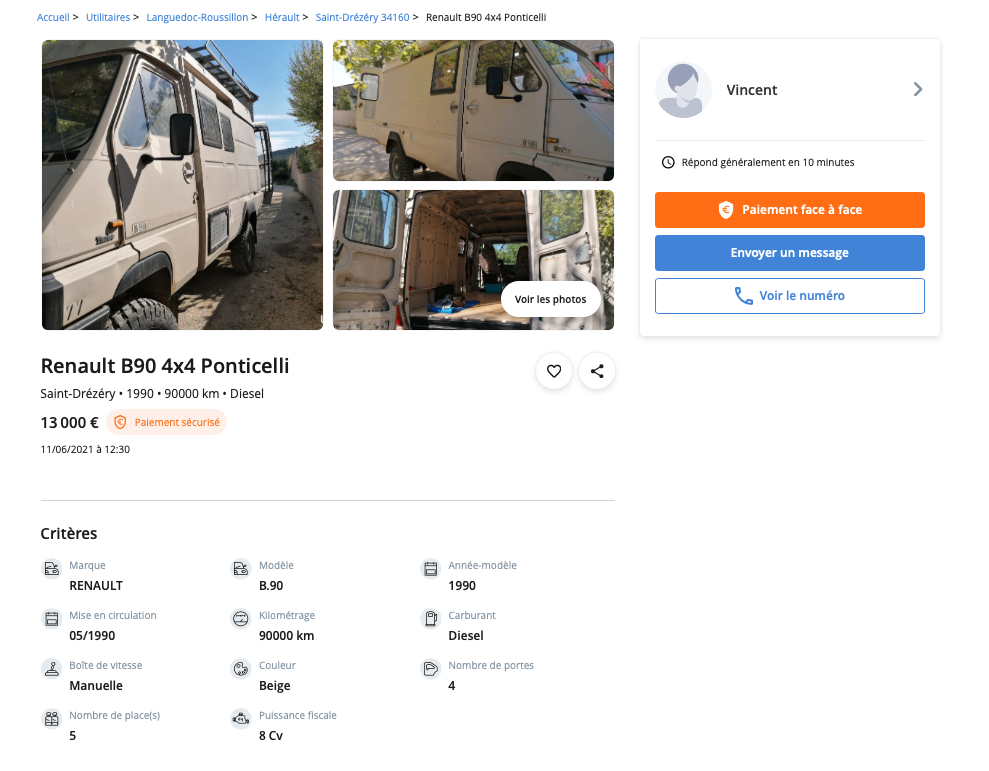The height and width of the screenshot is (771, 989).
Task: Save listing with the heart icon
Action: pyautogui.click(x=554, y=372)
